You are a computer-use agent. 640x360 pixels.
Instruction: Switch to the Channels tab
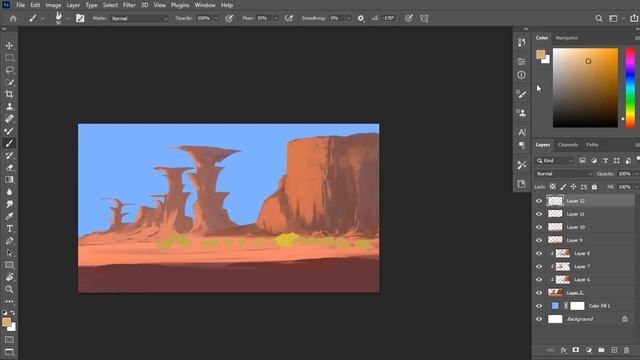568,145
